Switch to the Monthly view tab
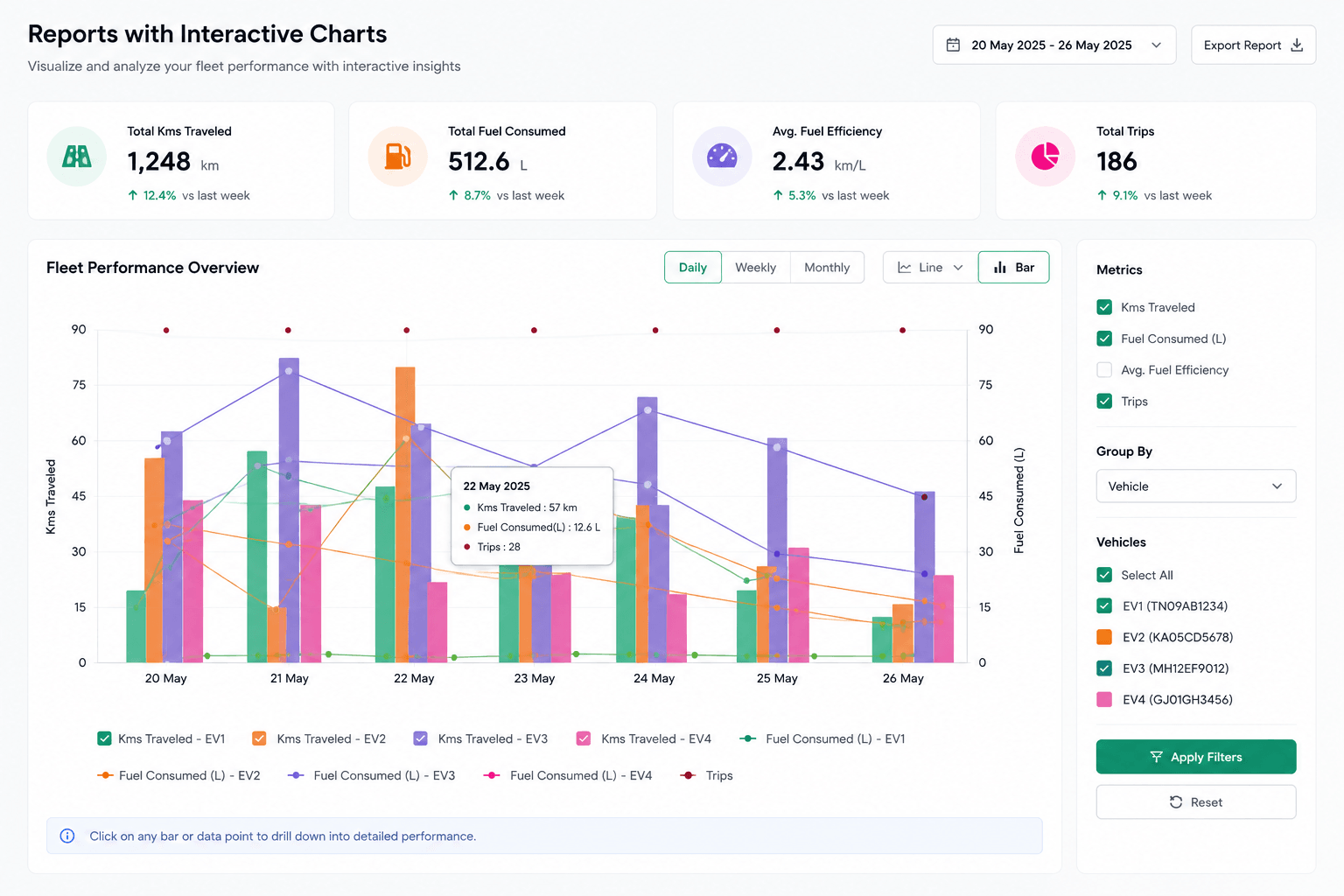Viewport: 1344px width, 896px height. pos(827,268)
